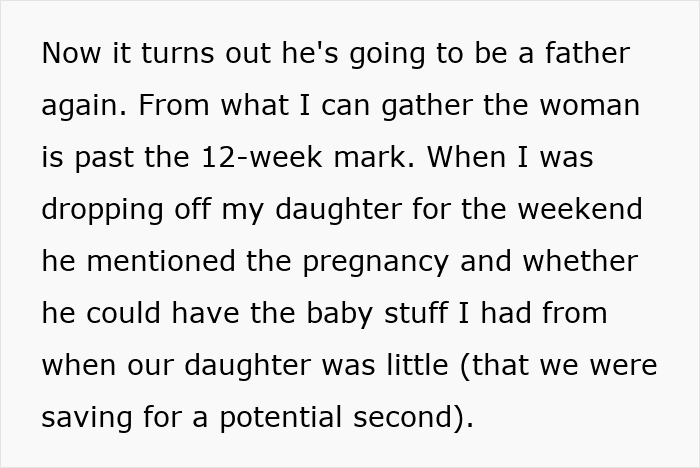
Task: Click the word "woman" in the paragraph
Action: tap(588, 105)
